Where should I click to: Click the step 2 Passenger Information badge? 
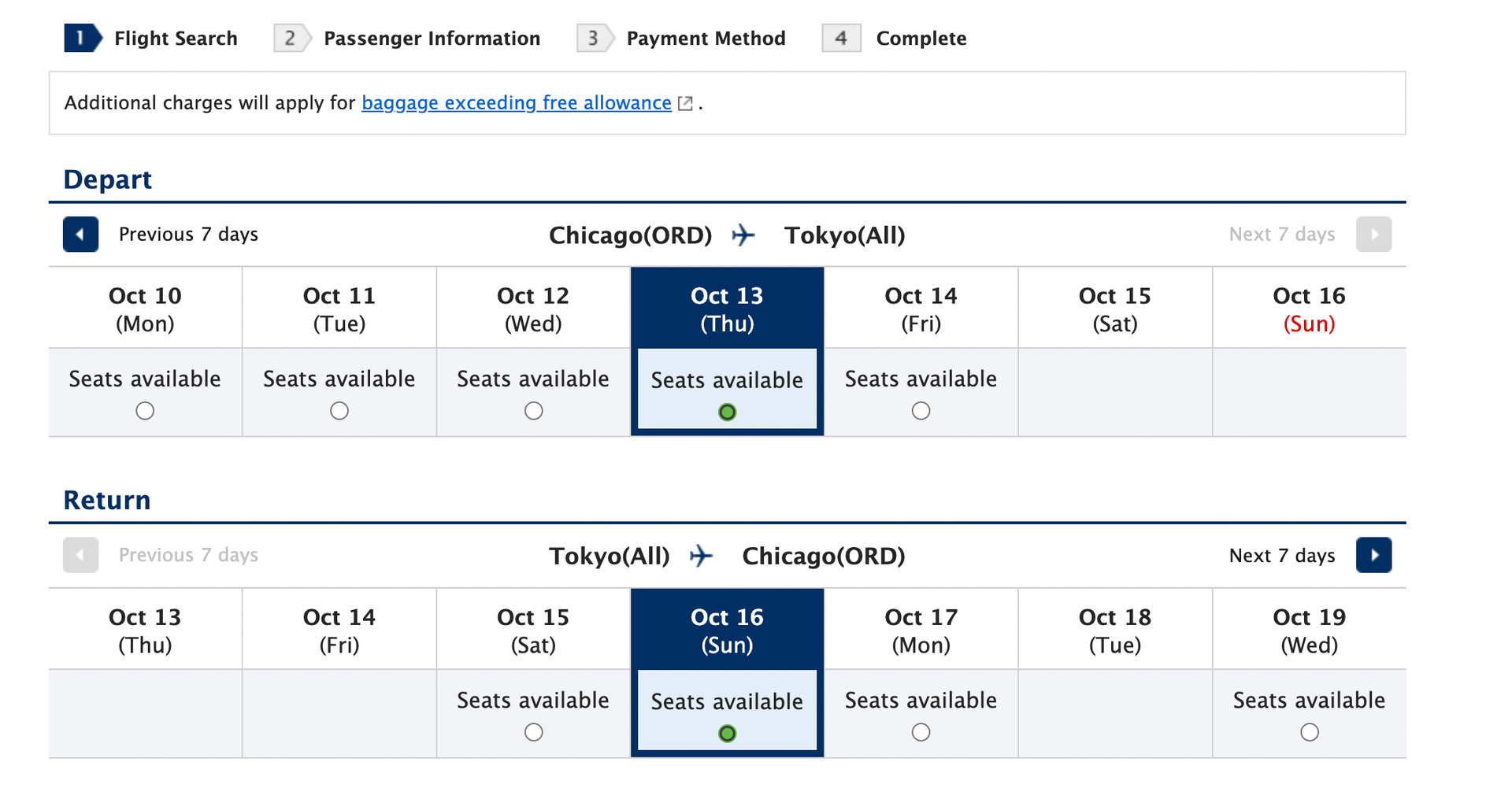click(x=291, y=38)
